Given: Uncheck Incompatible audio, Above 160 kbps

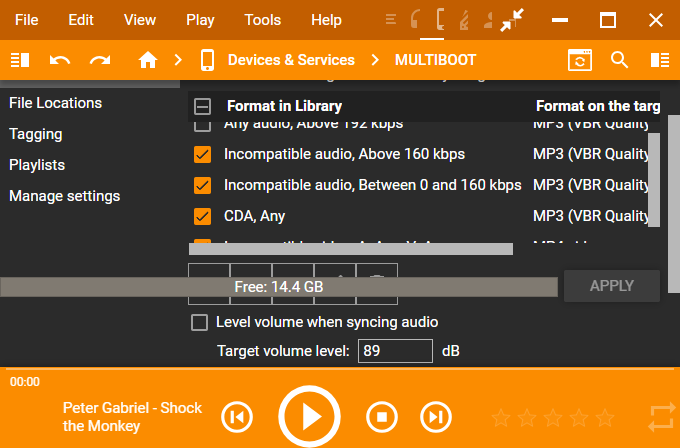Looking at the screenshot, I should pos(202,154).
